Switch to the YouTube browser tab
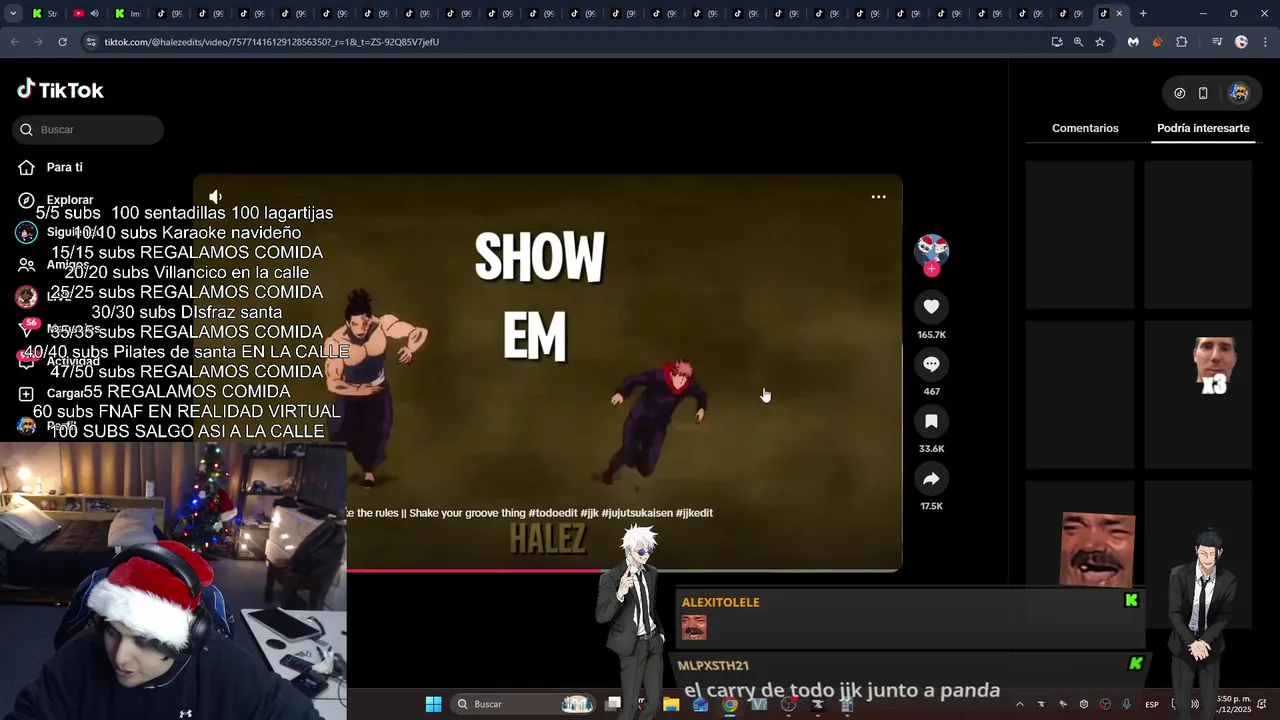 85,14
